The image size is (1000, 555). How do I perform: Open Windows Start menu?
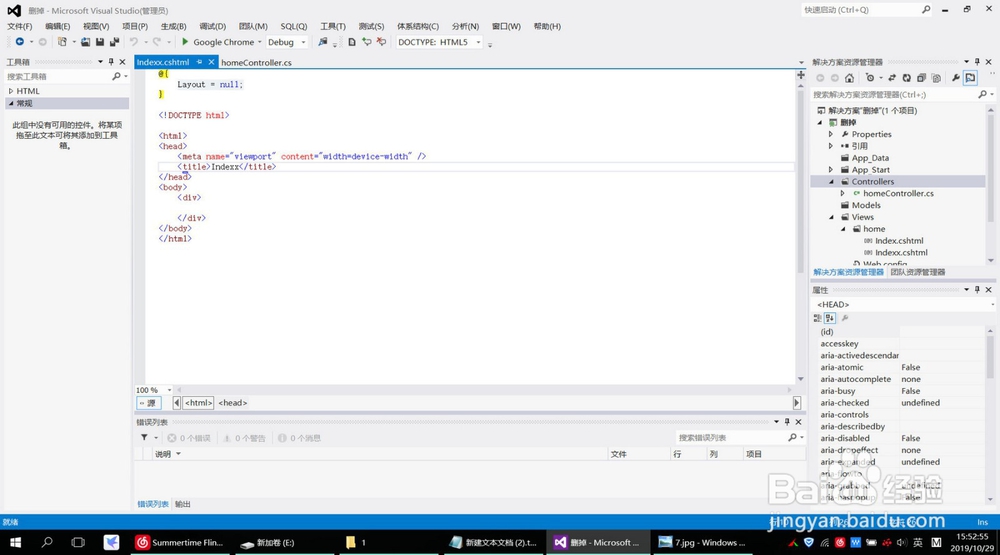click(15, 542)
